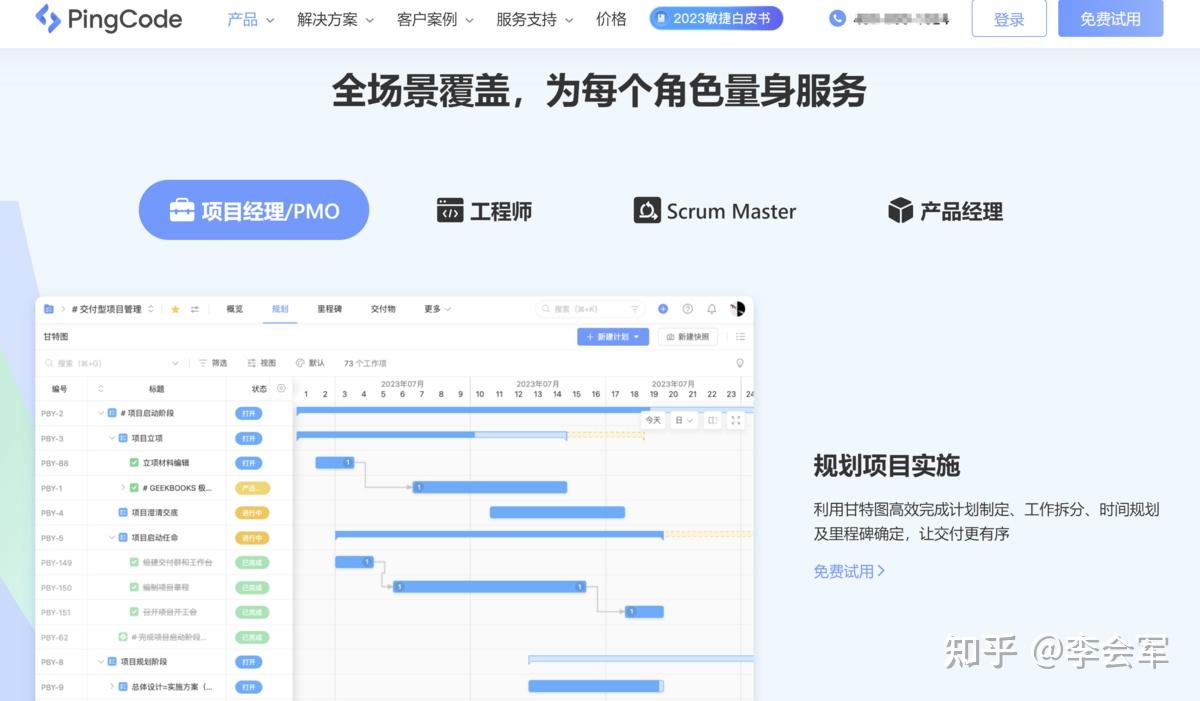Click the split panel icon beside fullscreen
Screen dimensions: 1200x701
712,420
